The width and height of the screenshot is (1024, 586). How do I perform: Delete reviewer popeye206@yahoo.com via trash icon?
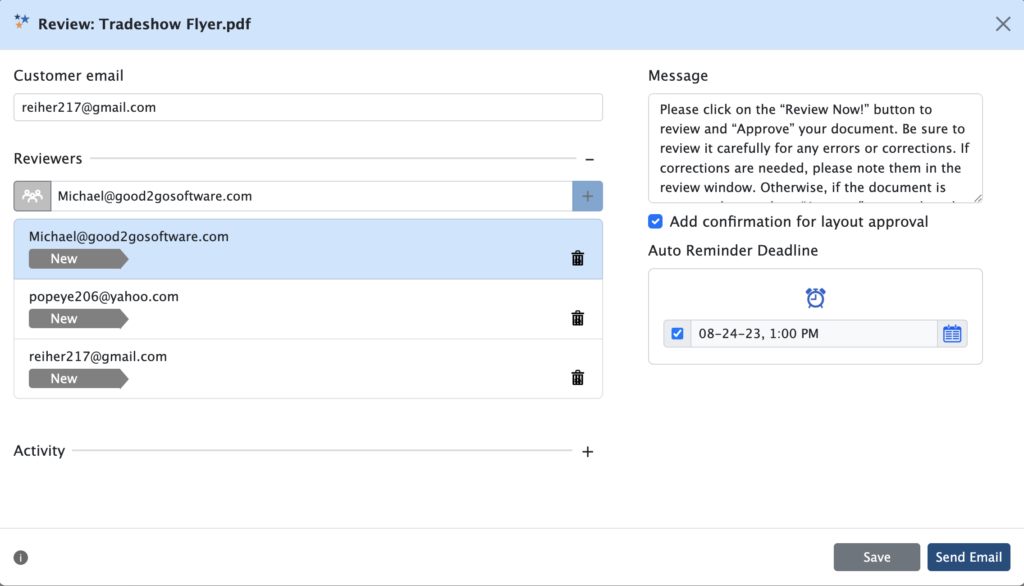point(577,317)
